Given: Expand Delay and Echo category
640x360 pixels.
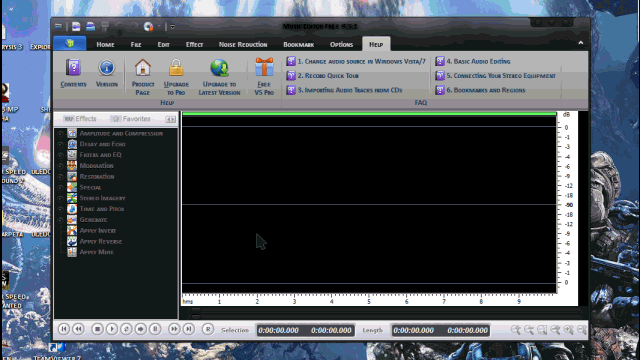Looking at the screenshot, I should 60,144.
